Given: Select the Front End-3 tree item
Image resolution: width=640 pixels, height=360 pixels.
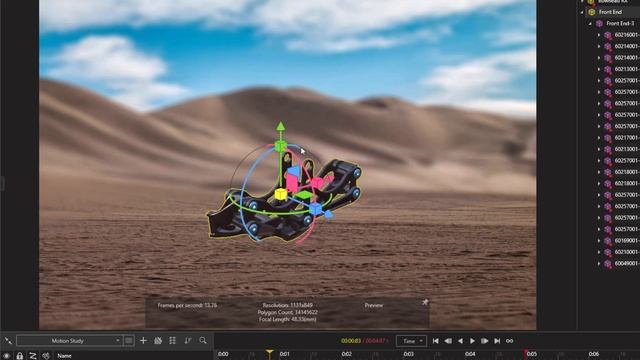Looking at the screenshot, I should [x=621, y=24].
